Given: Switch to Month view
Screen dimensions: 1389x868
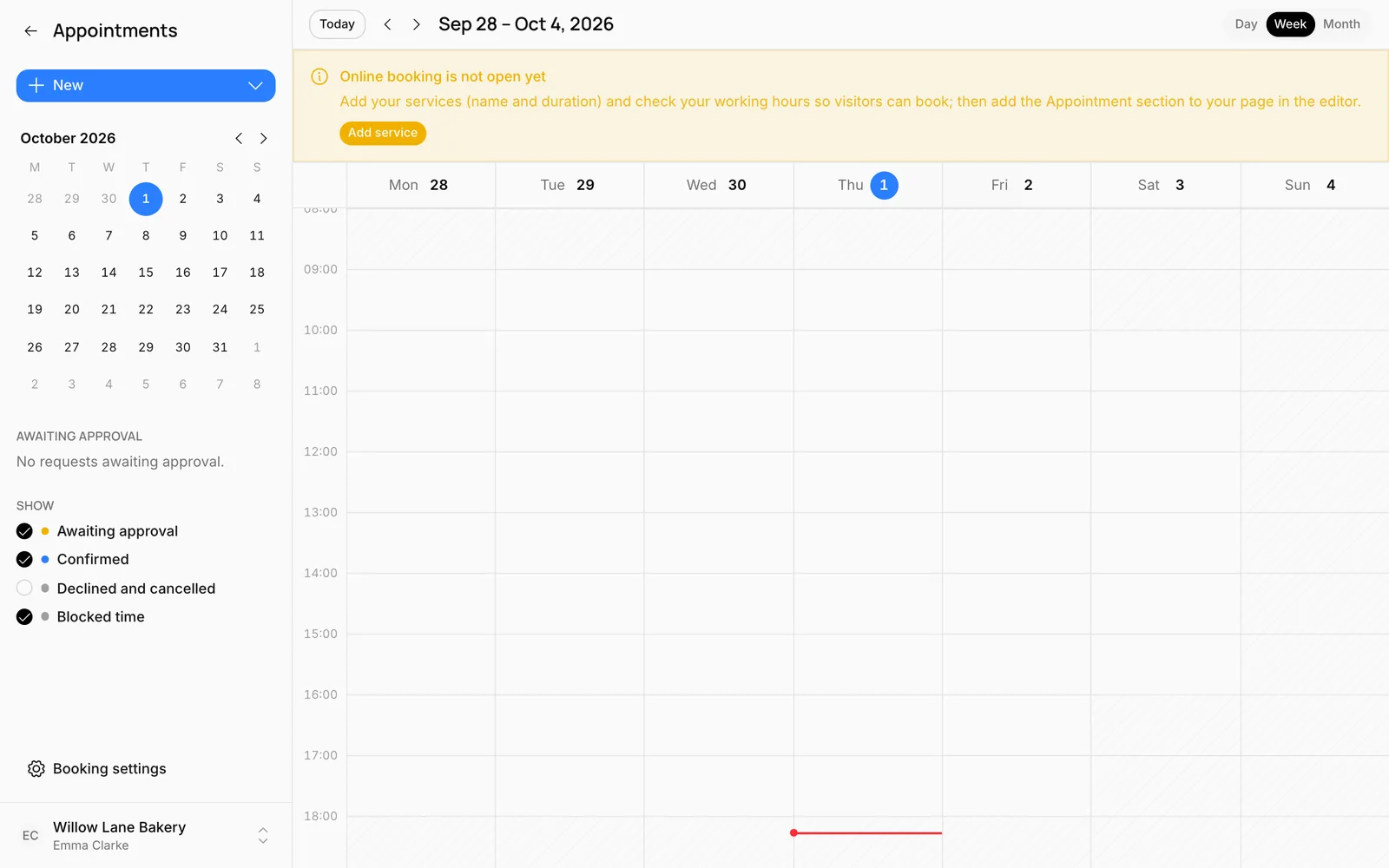Looking at the screenshot, I should point(1341,24).
